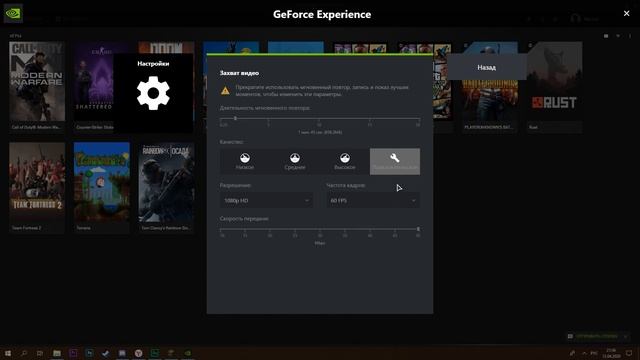640x360 pixels.
Task: Open the Настройки gear tile
Action: (x=153, y=93)
